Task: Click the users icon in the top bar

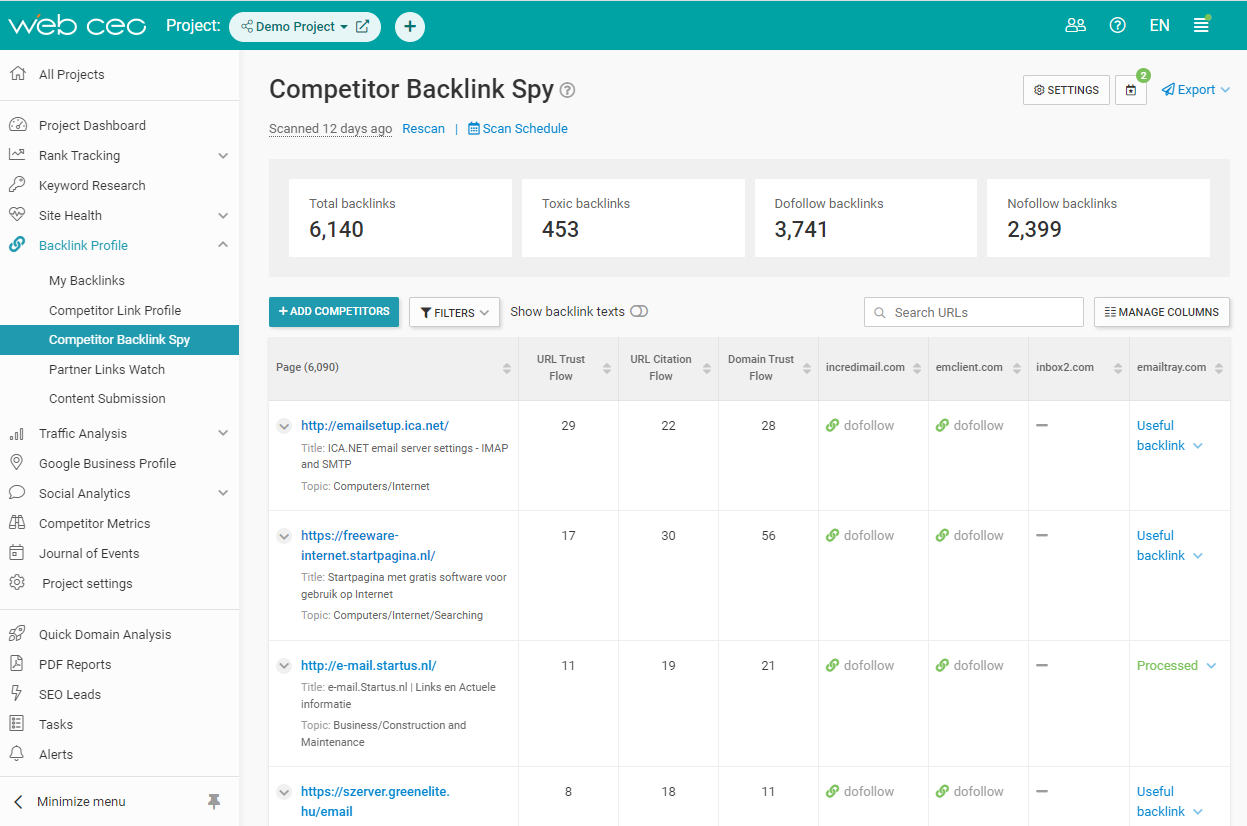Action: [x=1076, y=25]
